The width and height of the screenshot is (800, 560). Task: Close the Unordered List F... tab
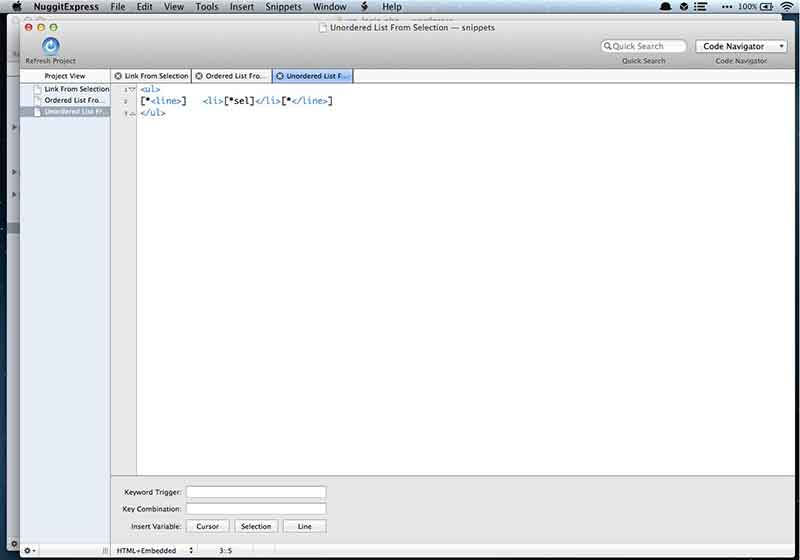(x=280, y=76)
